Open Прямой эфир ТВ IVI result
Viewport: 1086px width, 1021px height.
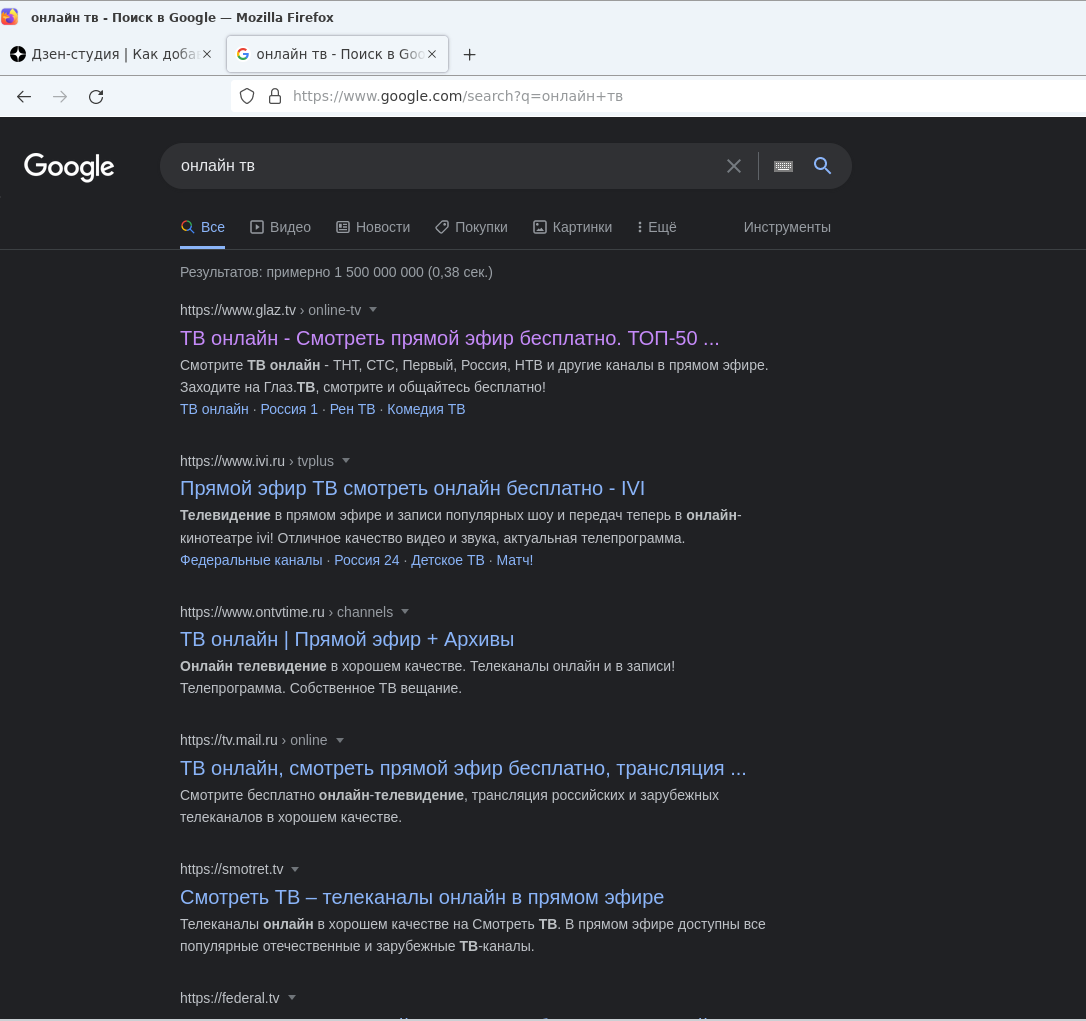point(412,488)
